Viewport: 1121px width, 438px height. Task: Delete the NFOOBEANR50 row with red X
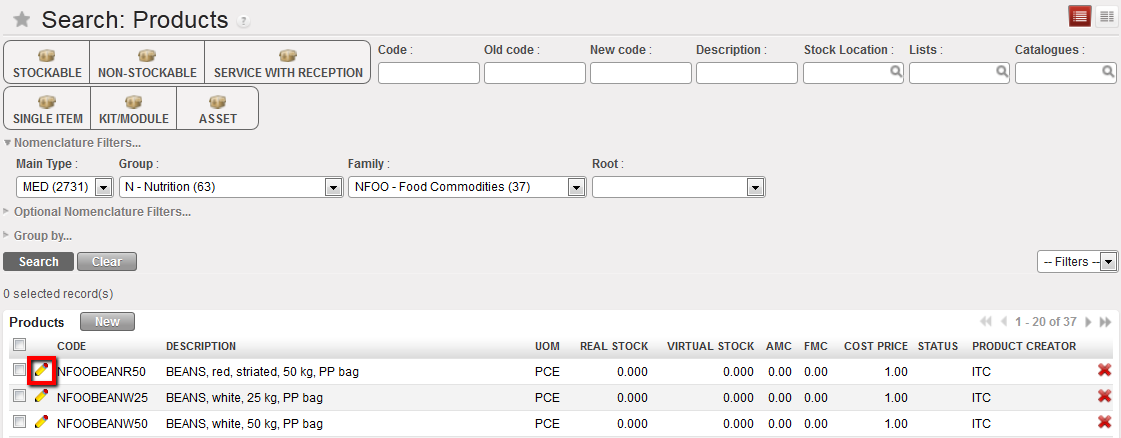pos(1104,371)
